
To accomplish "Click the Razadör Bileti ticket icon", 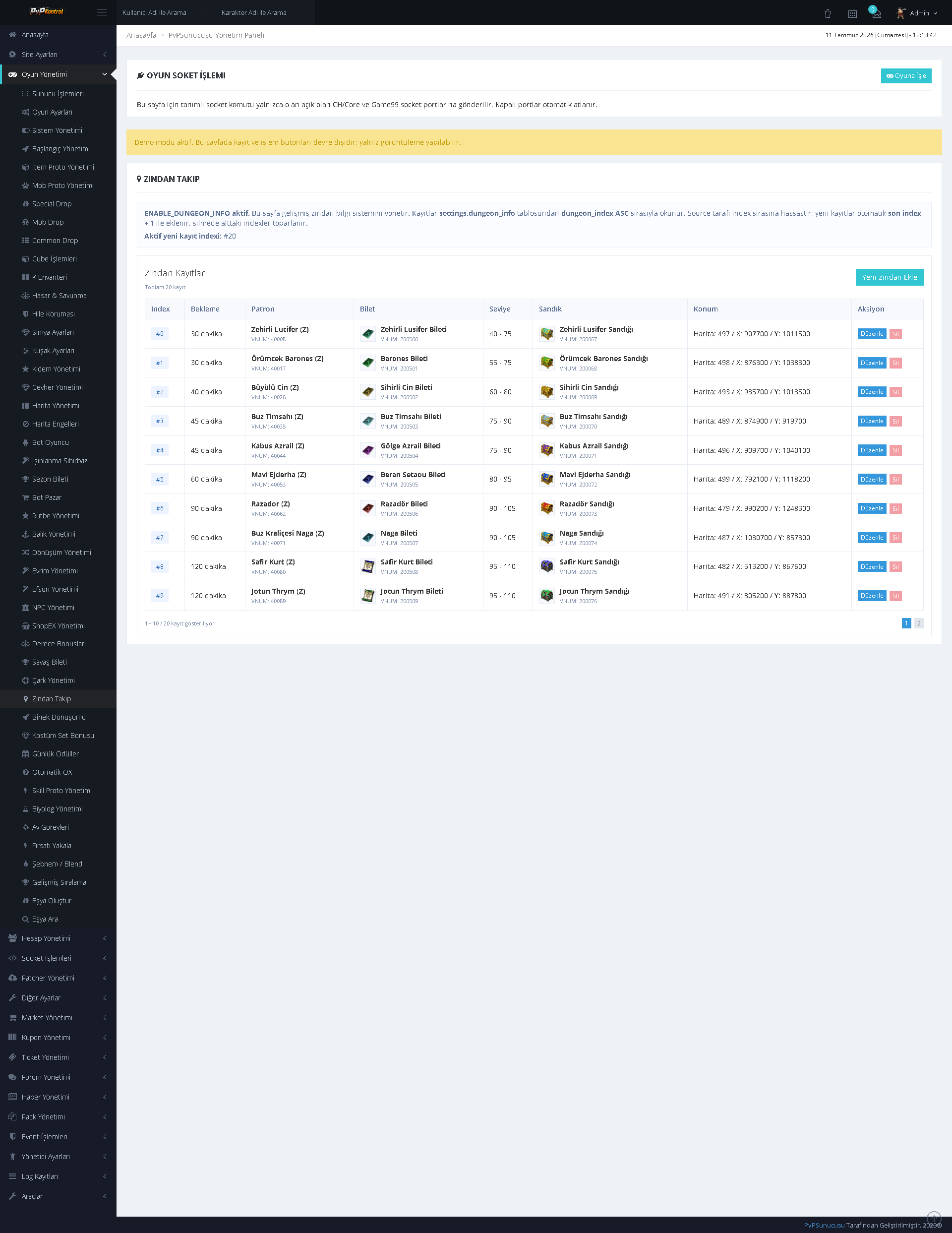I will [368, 508].
